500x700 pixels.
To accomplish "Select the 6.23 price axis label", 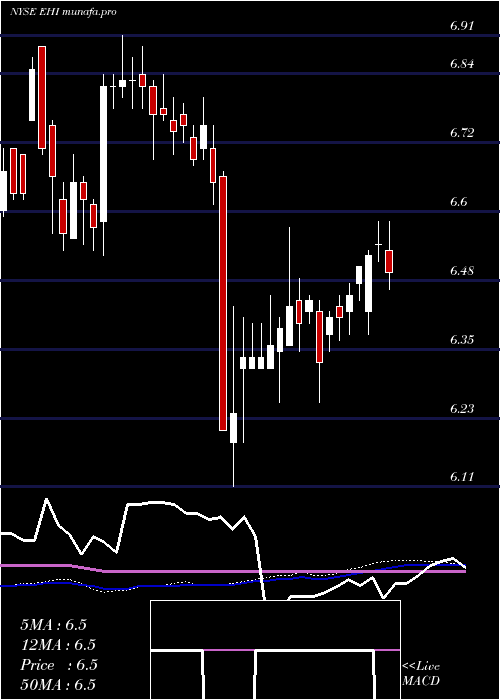I will (462, 409).
